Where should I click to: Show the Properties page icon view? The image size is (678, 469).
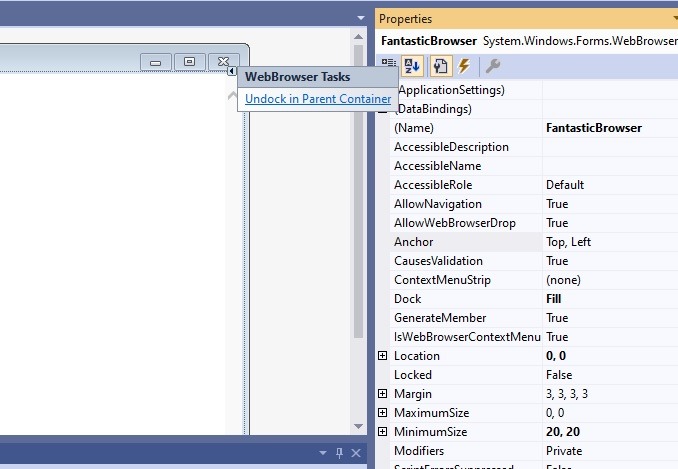[440, 66]
